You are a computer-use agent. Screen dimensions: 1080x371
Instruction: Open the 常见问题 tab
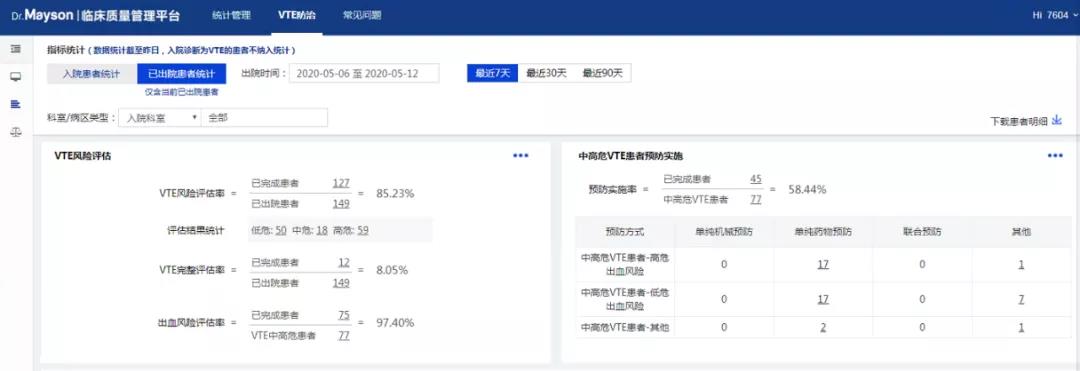tap(362, 15)
